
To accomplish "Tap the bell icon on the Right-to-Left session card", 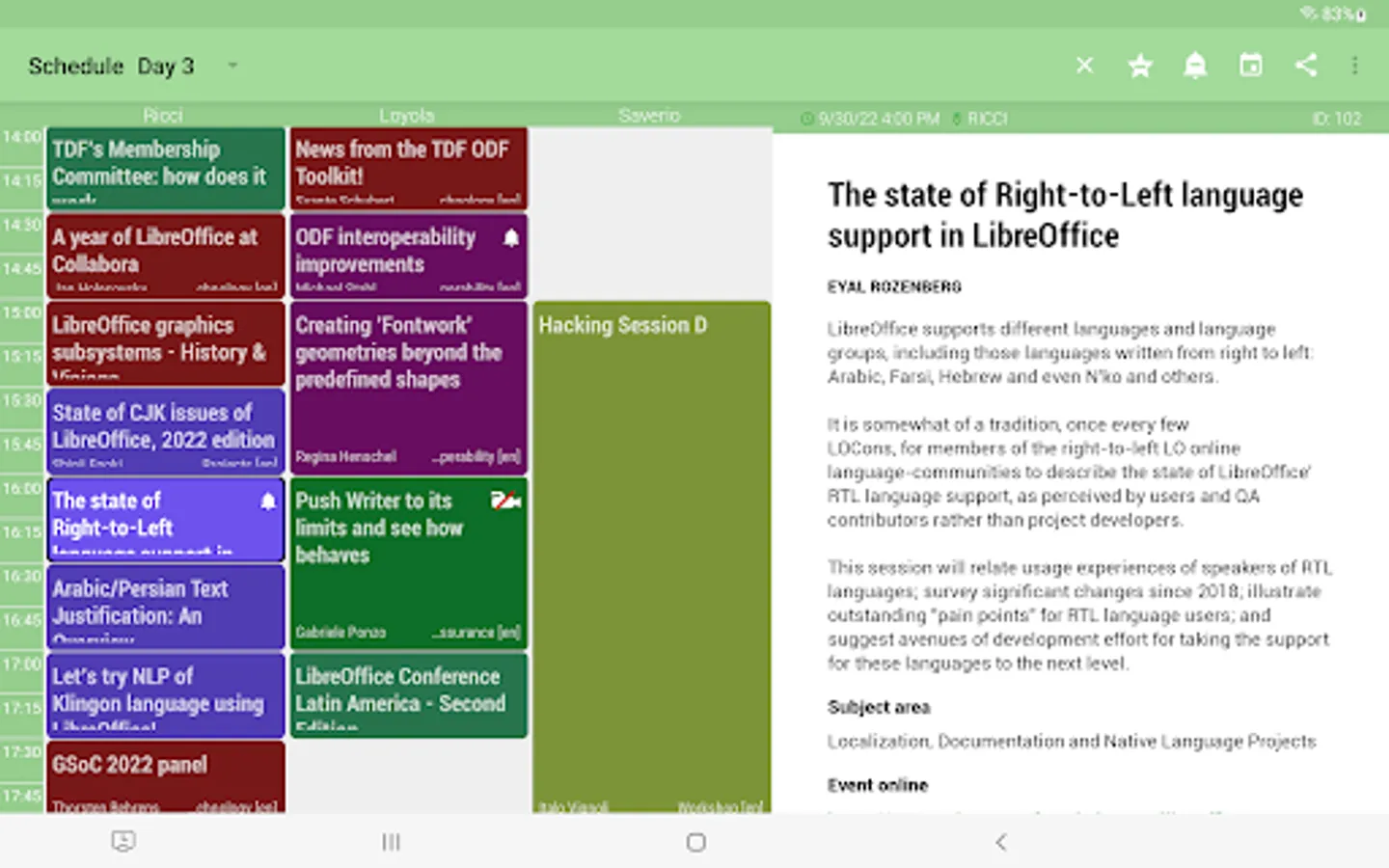I will [x=268, y=501].
